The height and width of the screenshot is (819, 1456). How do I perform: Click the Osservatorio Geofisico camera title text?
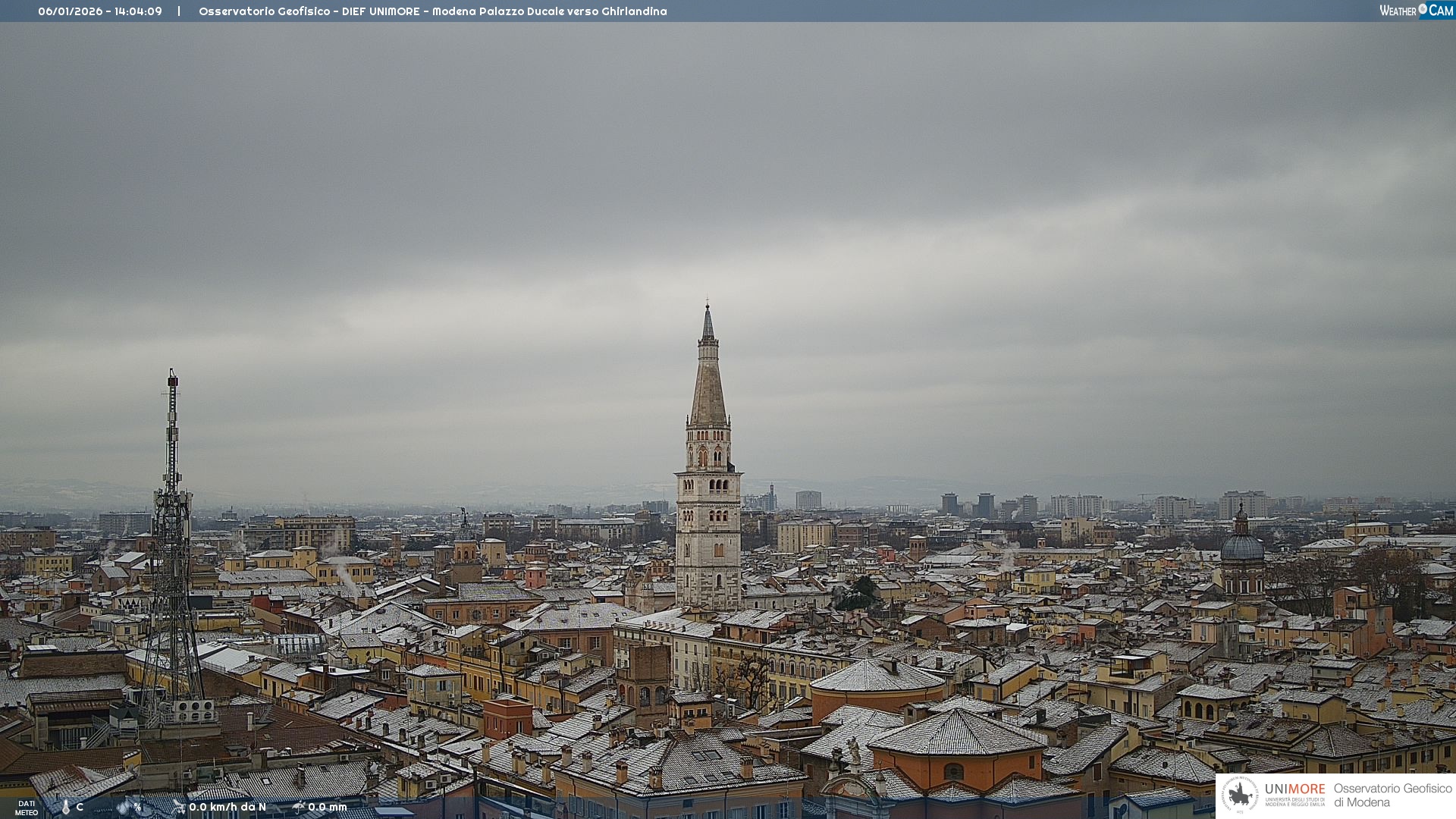point(432,11)
